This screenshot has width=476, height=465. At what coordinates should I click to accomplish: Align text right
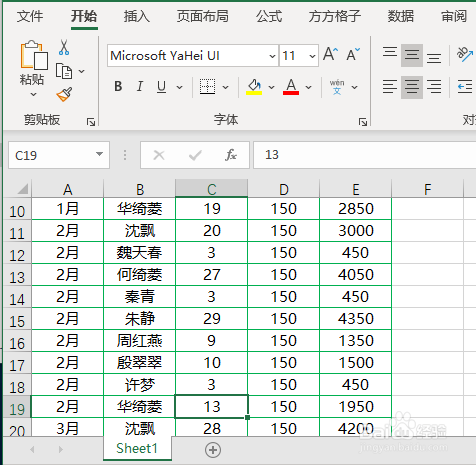click(x=434, y=87)
